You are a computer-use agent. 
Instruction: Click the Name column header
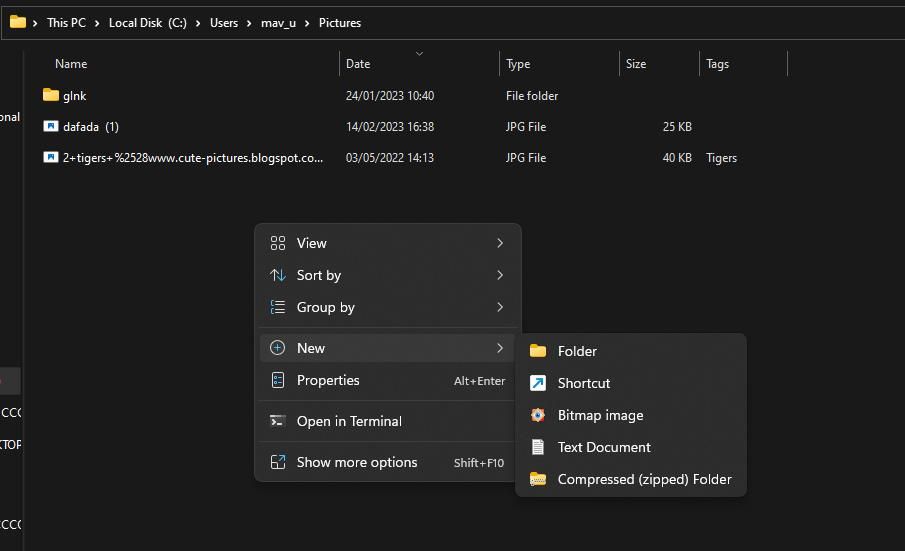[71, 64]
